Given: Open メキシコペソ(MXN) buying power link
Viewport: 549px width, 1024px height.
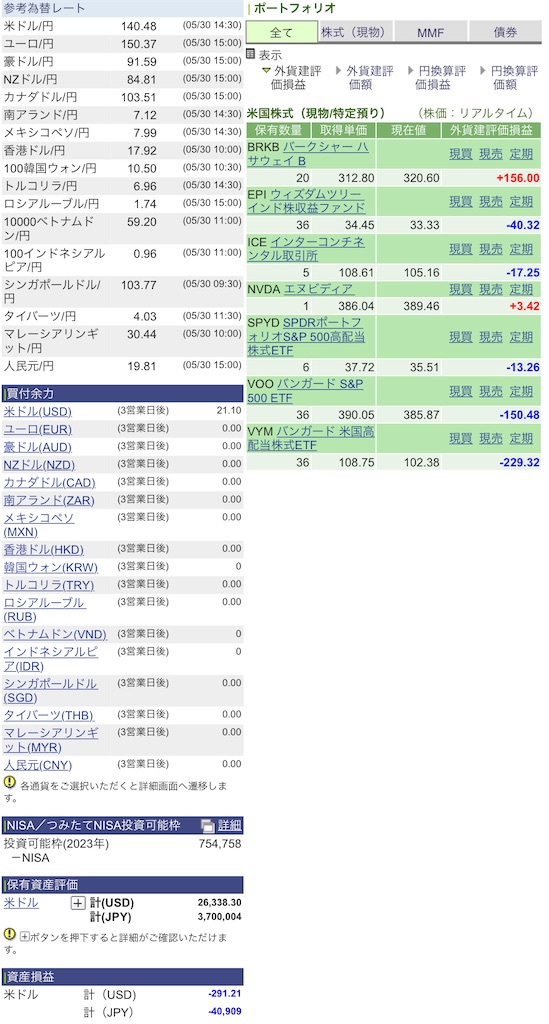Looking at the screenshot, I should pyautogui.click(x=39, y=524).
